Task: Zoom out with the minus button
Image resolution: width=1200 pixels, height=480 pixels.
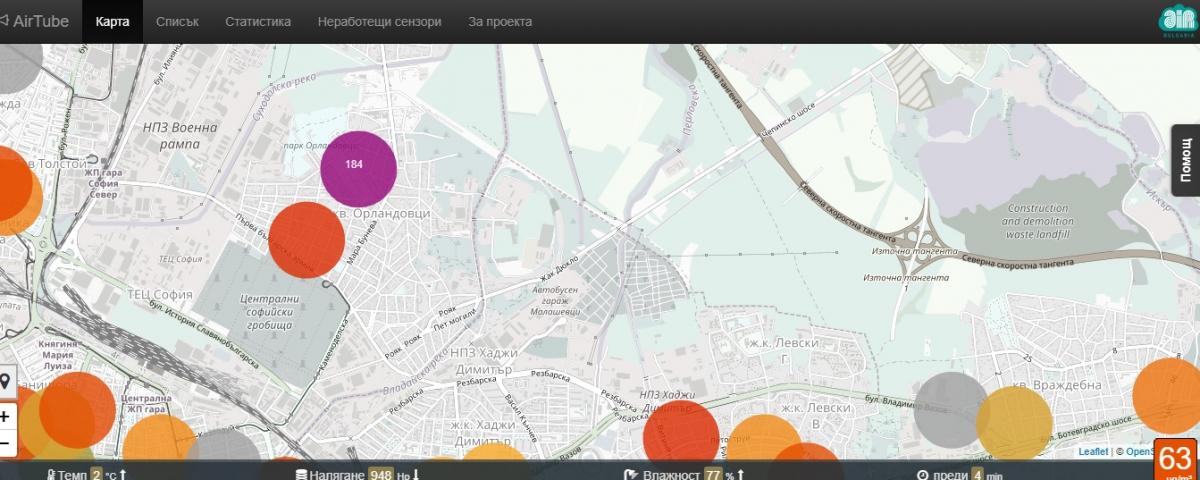Action: tap(5, 442)
